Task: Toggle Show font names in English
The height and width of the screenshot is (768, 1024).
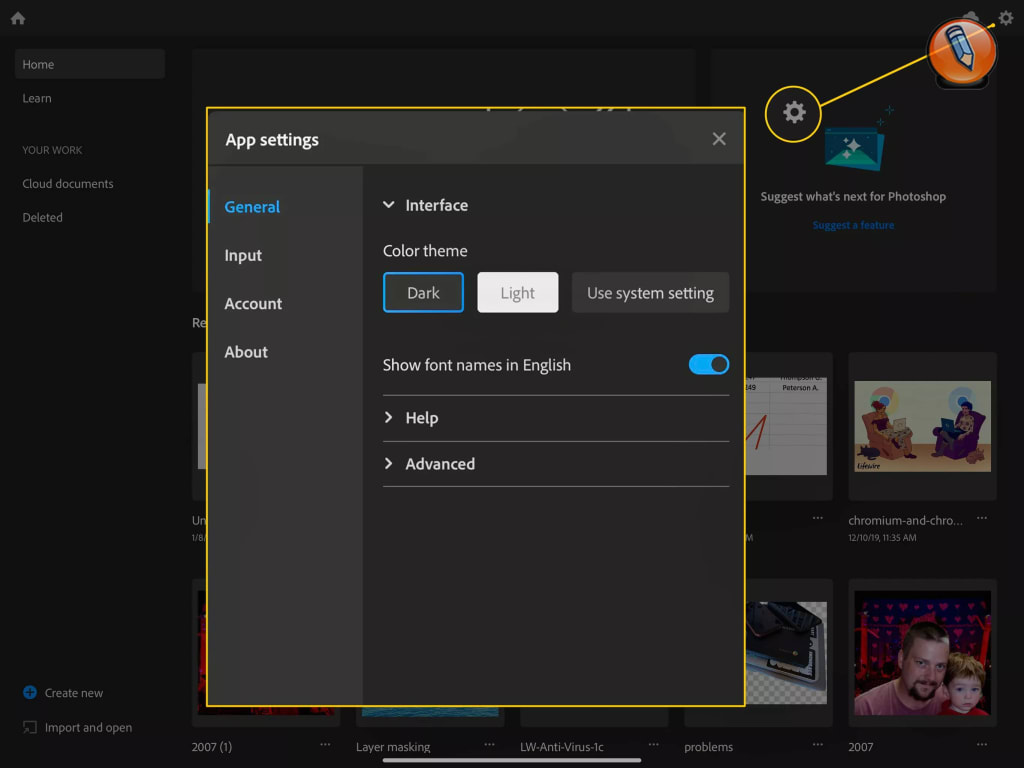Action: pyautogui.click(x=709, y=364)
